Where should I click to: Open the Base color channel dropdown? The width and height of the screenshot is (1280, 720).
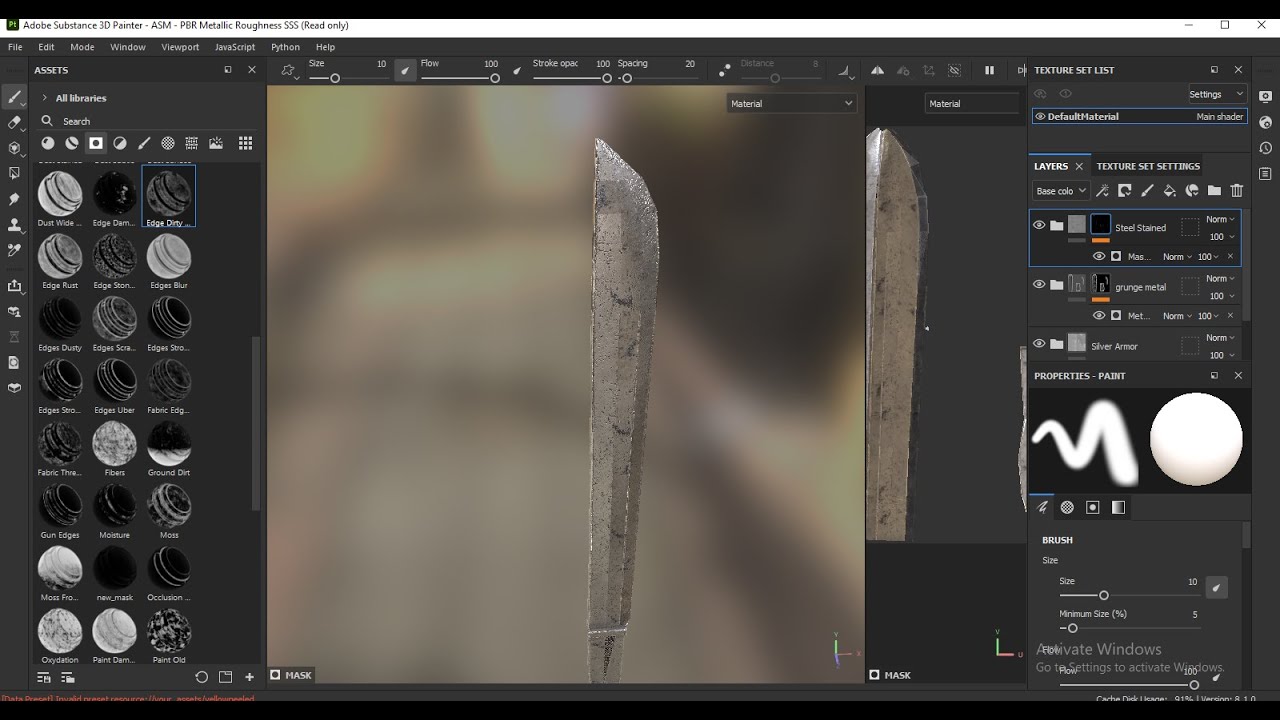[1060, 191]
